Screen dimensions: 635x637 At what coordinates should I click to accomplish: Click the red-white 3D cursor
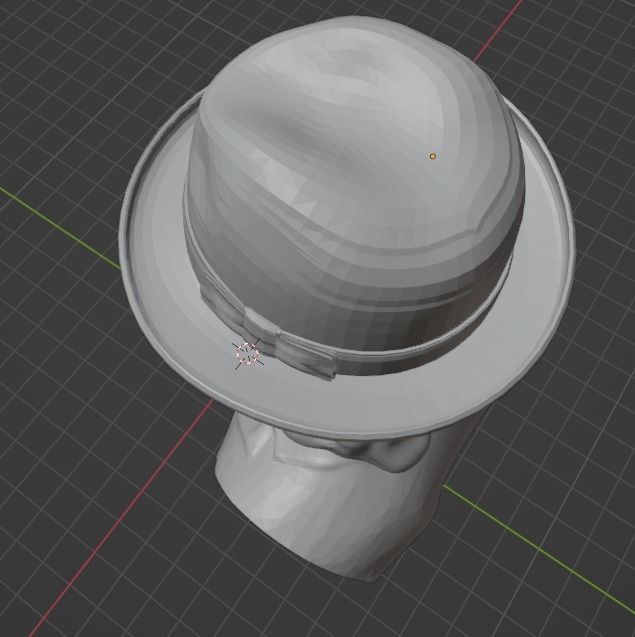click(x=247, y=353)
